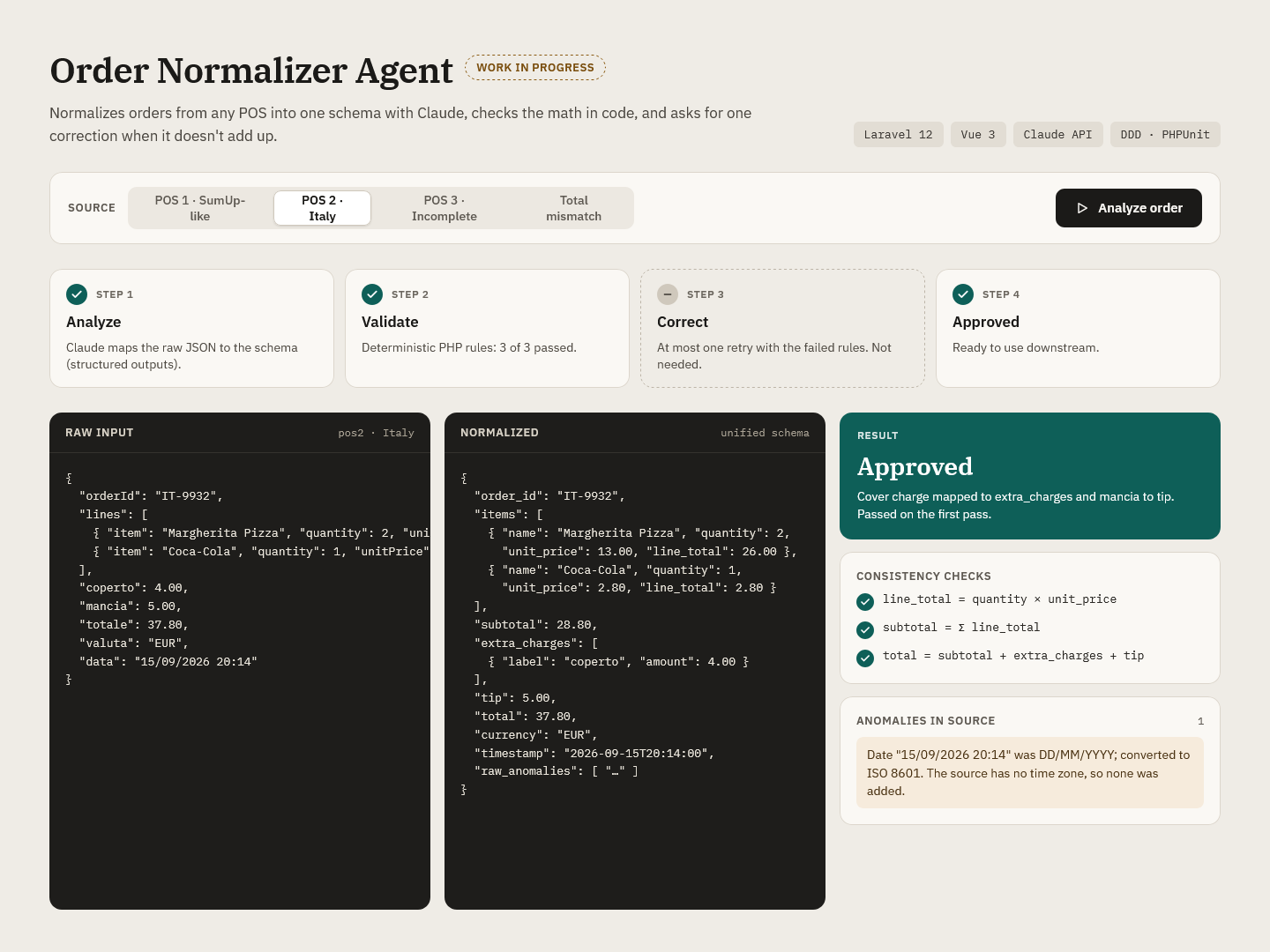Click the Step 3 Correct skipped dash icon
The image size is (1270, 952).
[x=668, y=294]
